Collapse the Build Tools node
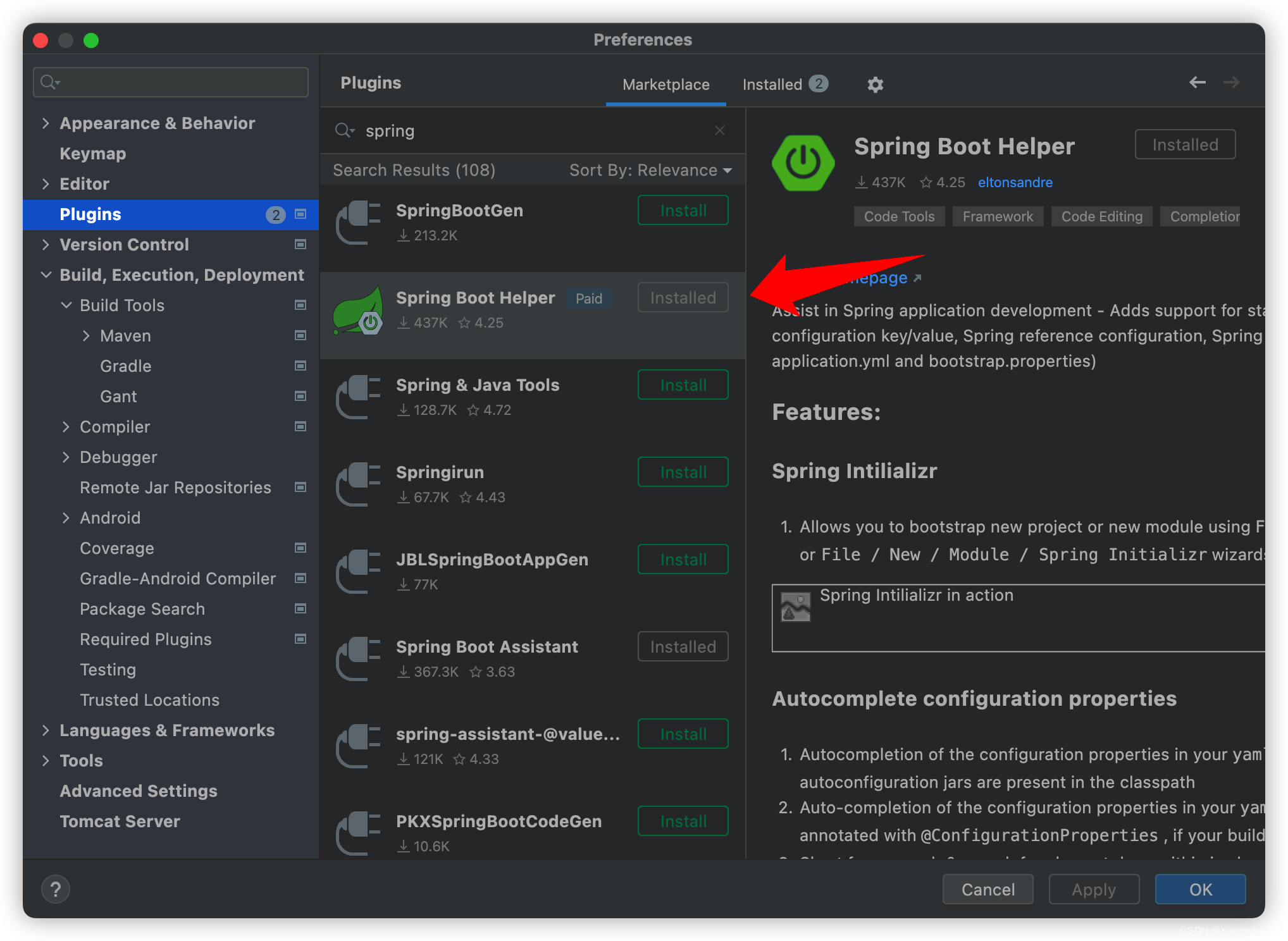This screenshot has height=941, width=1288. pyautogui.click(x=66, y=305)
